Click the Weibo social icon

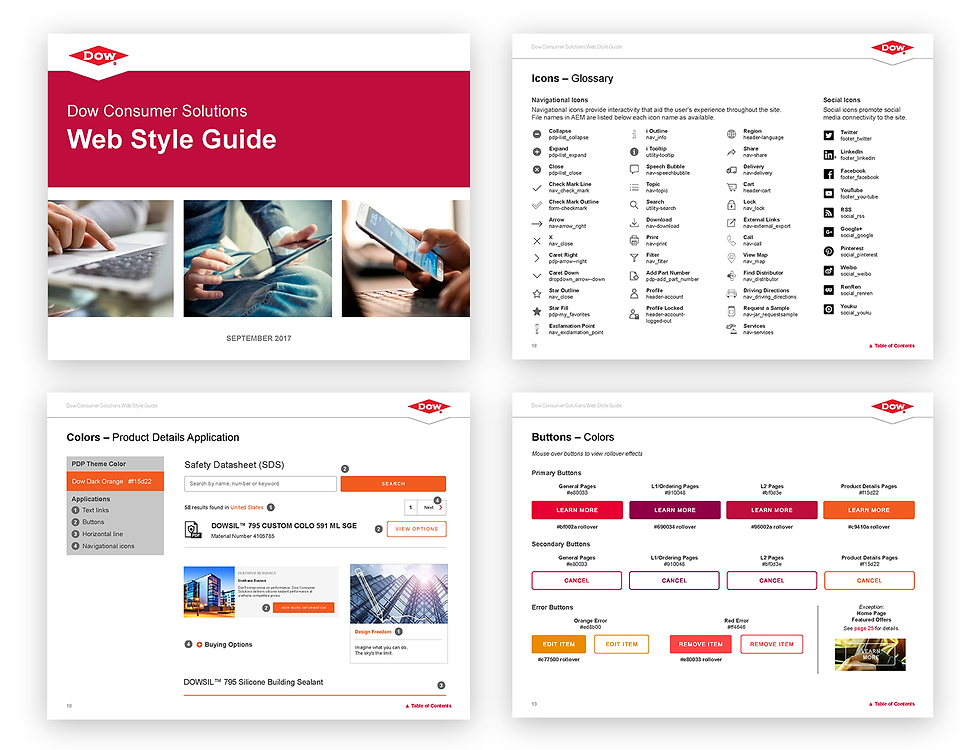pos(829,271)
